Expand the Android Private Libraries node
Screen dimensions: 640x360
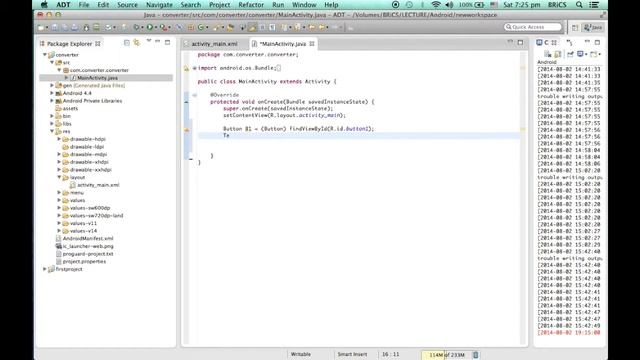click(x=52, y=100)
